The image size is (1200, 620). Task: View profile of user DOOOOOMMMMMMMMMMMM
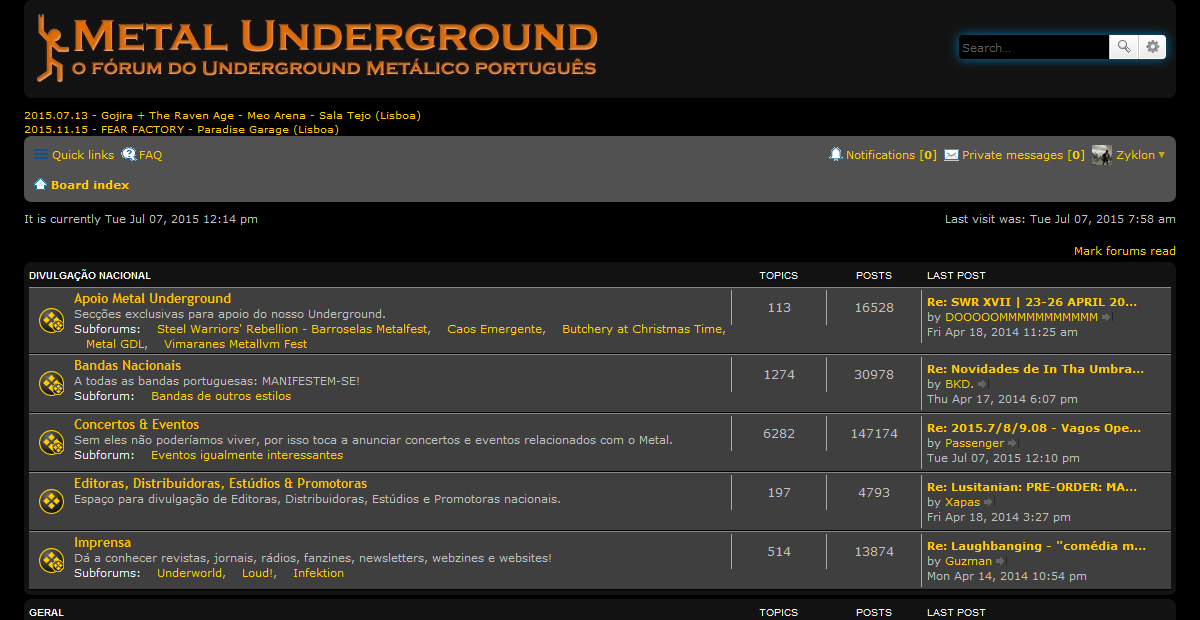coord(1021,317)
